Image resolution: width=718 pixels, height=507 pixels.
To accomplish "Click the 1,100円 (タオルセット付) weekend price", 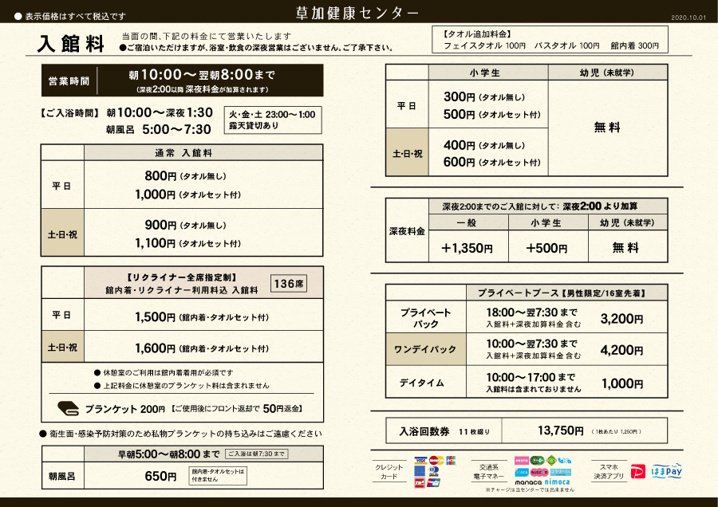I will pos(188,243).
